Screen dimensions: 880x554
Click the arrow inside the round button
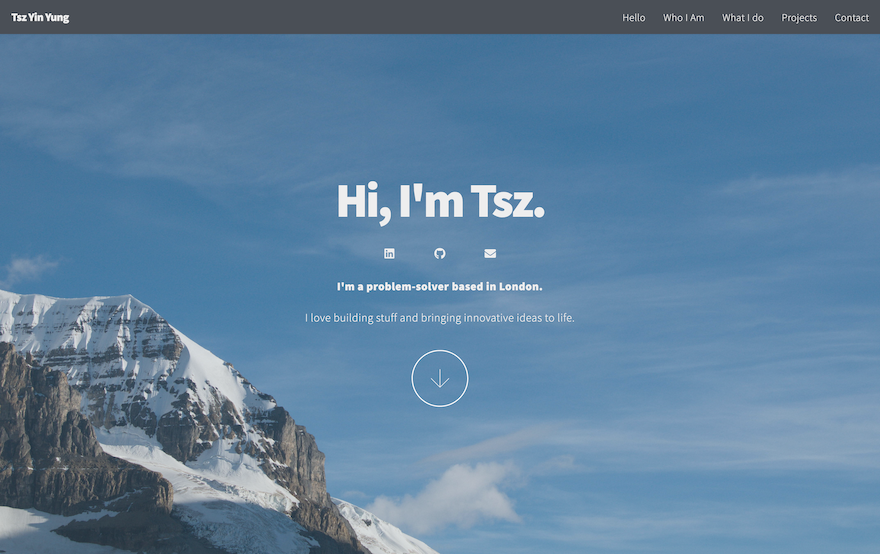click(x=439, y=378)
